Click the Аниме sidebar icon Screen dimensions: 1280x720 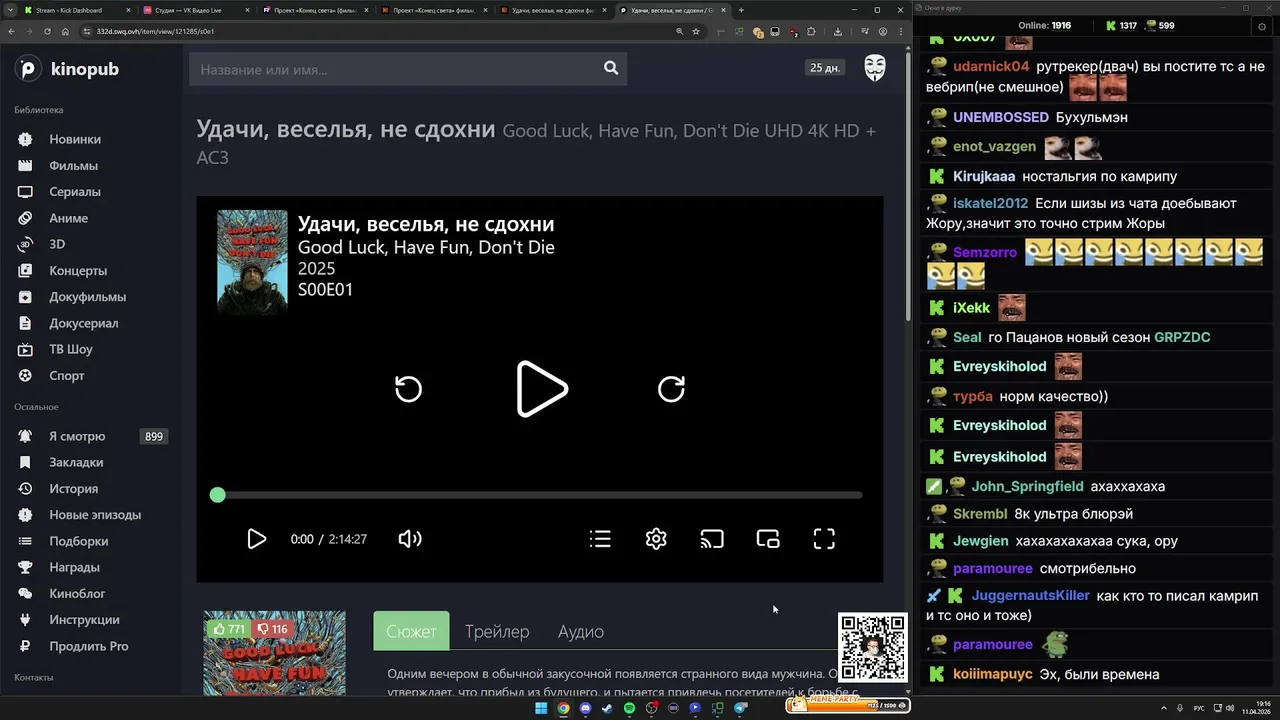click(x=26, y=218)
